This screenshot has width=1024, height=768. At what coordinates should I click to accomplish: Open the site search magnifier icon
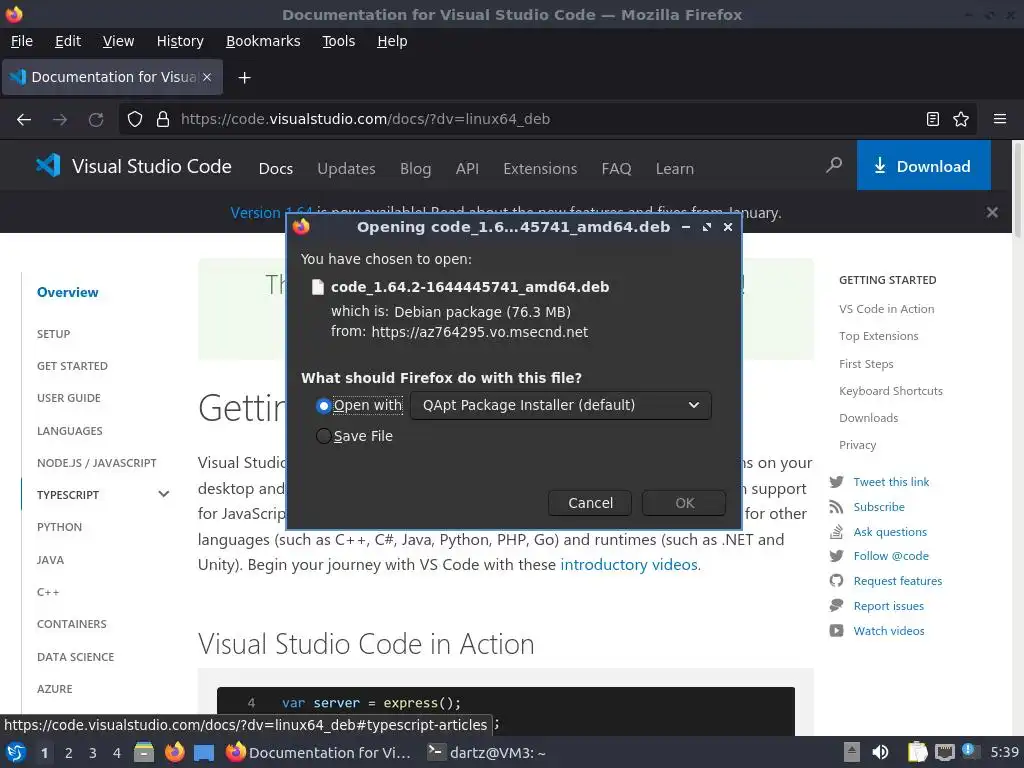click(834, 165)
